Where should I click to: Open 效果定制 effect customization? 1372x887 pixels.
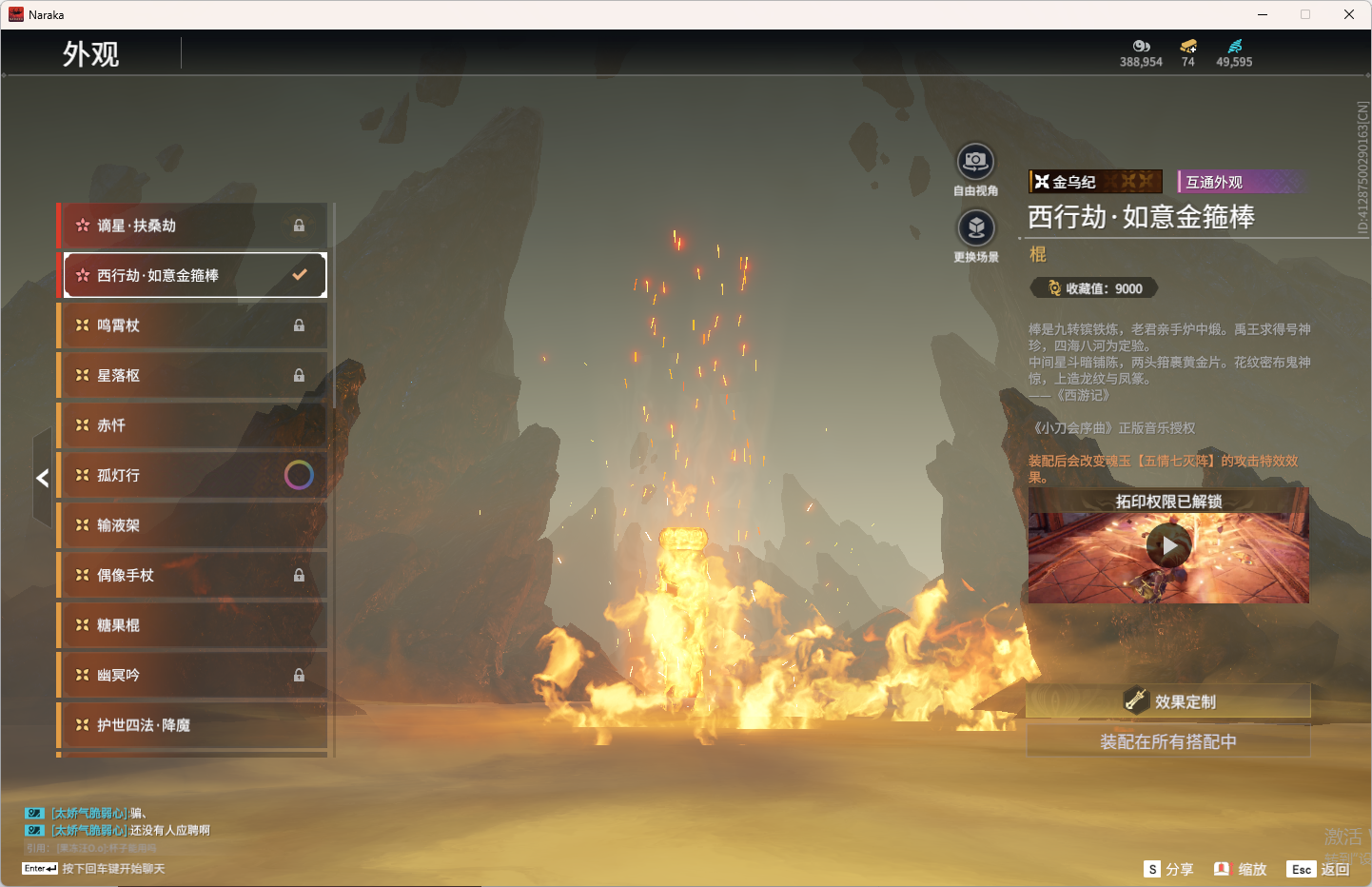pos(1168,701)
